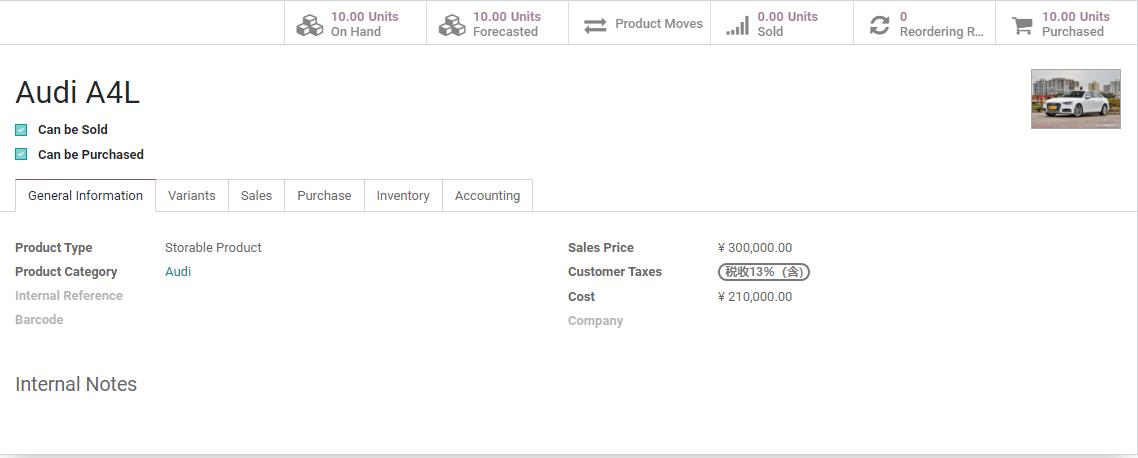1138x458 pixels.
Task: View 10.00 Units Purchased stat
Action: [x=1066, y=23]
